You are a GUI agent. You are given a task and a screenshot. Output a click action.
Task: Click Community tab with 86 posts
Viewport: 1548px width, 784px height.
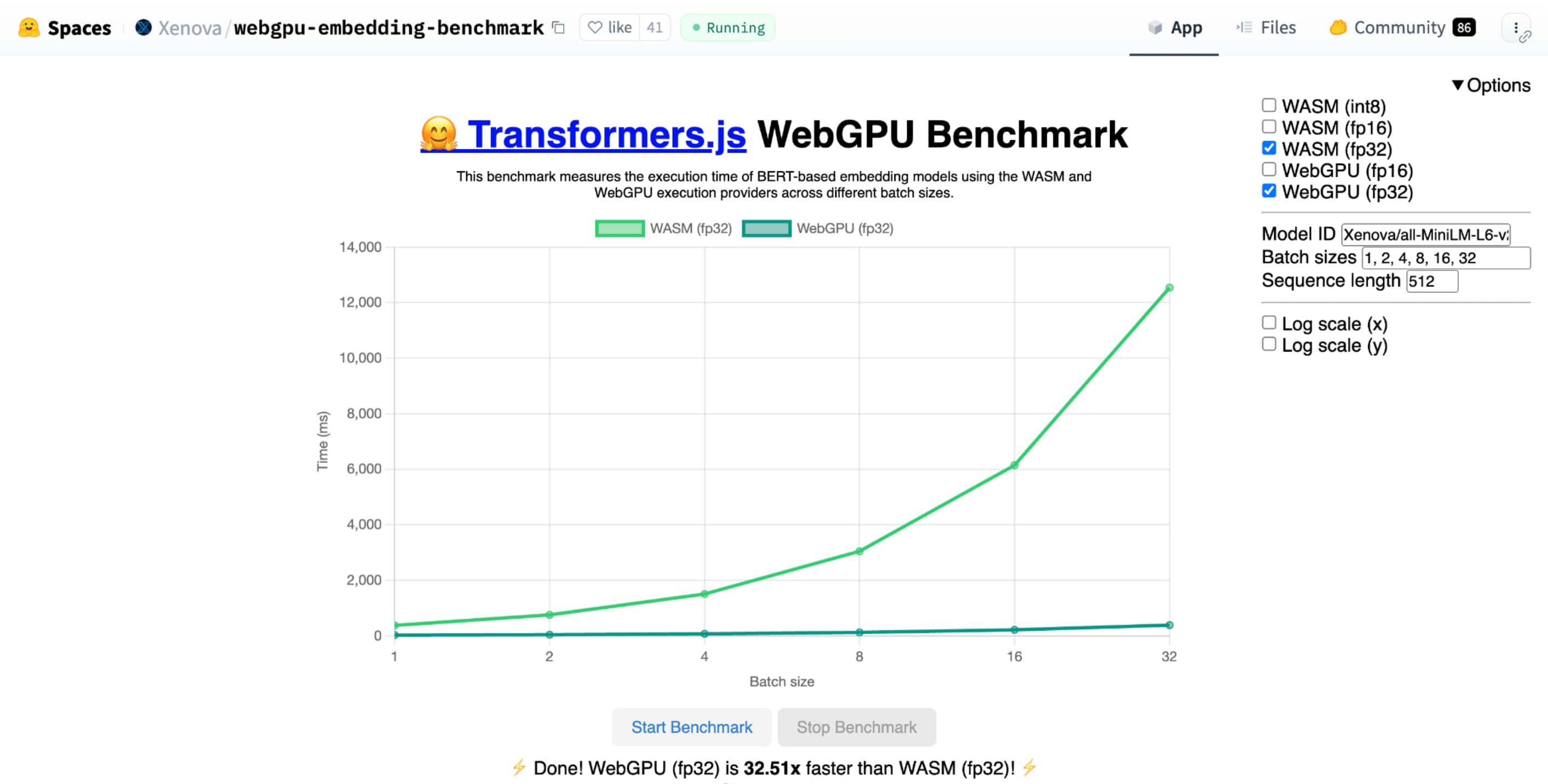click(x=1400, y=27)
